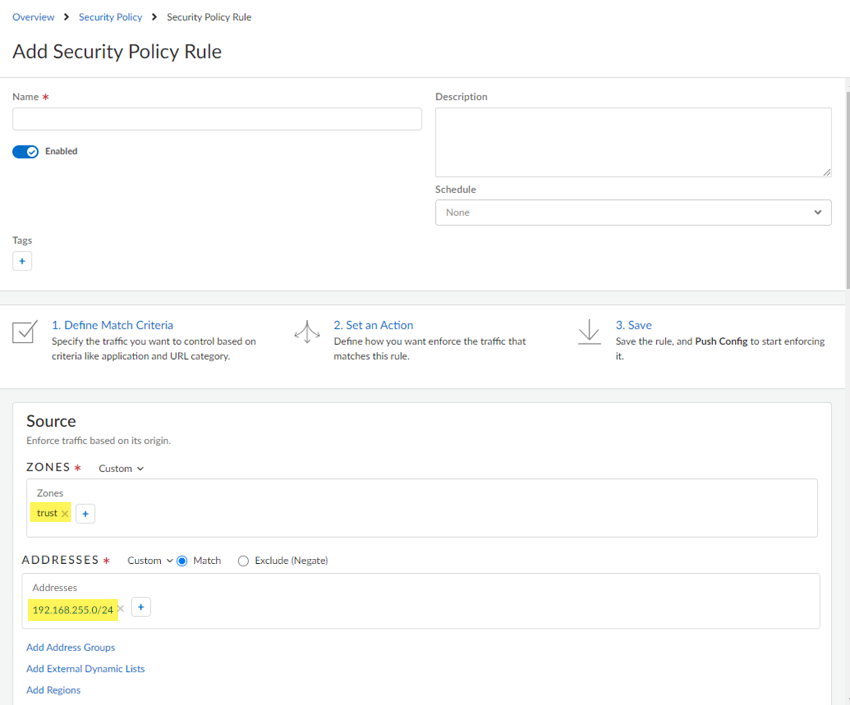Click the Set an Action branching icon
Screen dimensions: 850x705
(307, 332)
